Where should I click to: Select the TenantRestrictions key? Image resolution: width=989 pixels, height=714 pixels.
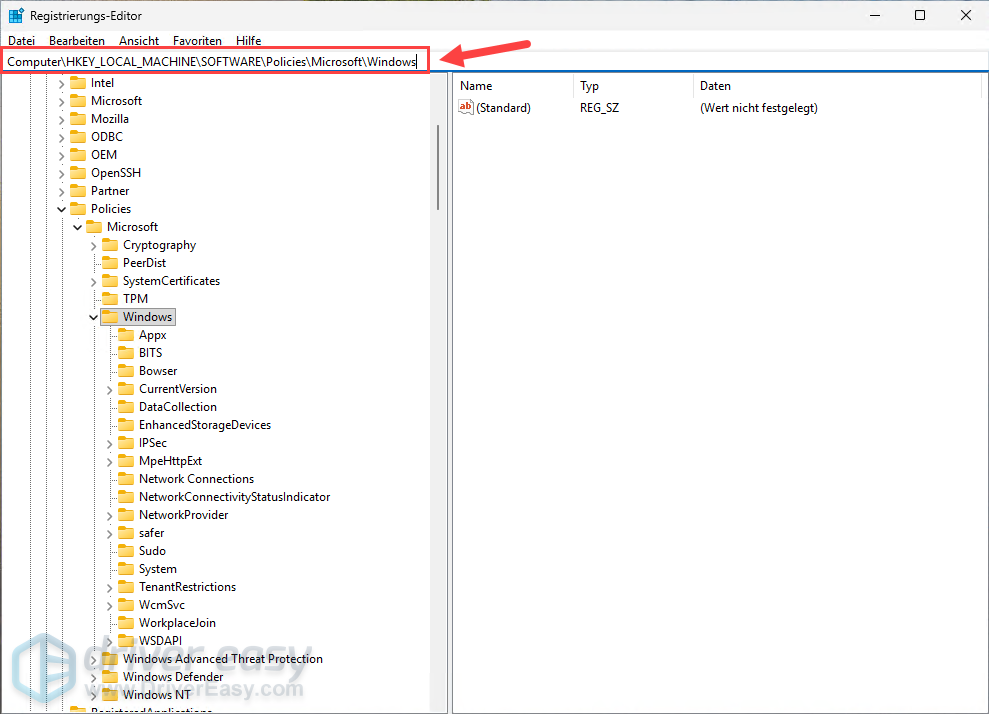click(187, 587)
